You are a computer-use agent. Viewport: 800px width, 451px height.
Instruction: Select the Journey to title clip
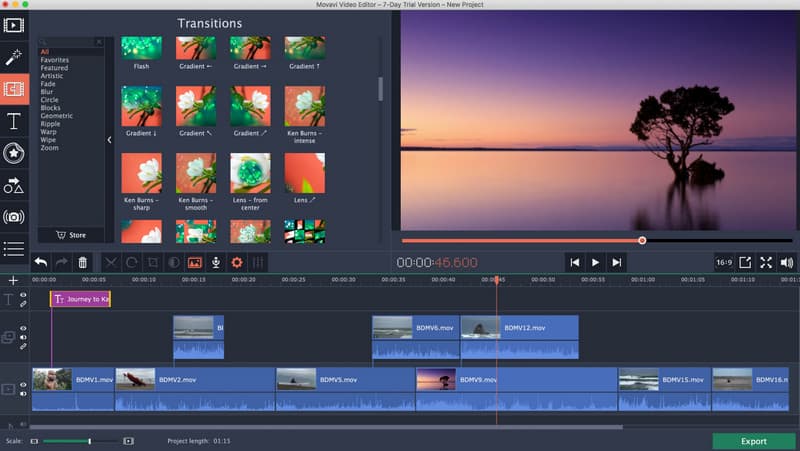pyautogui.click(x=81, y=299)
